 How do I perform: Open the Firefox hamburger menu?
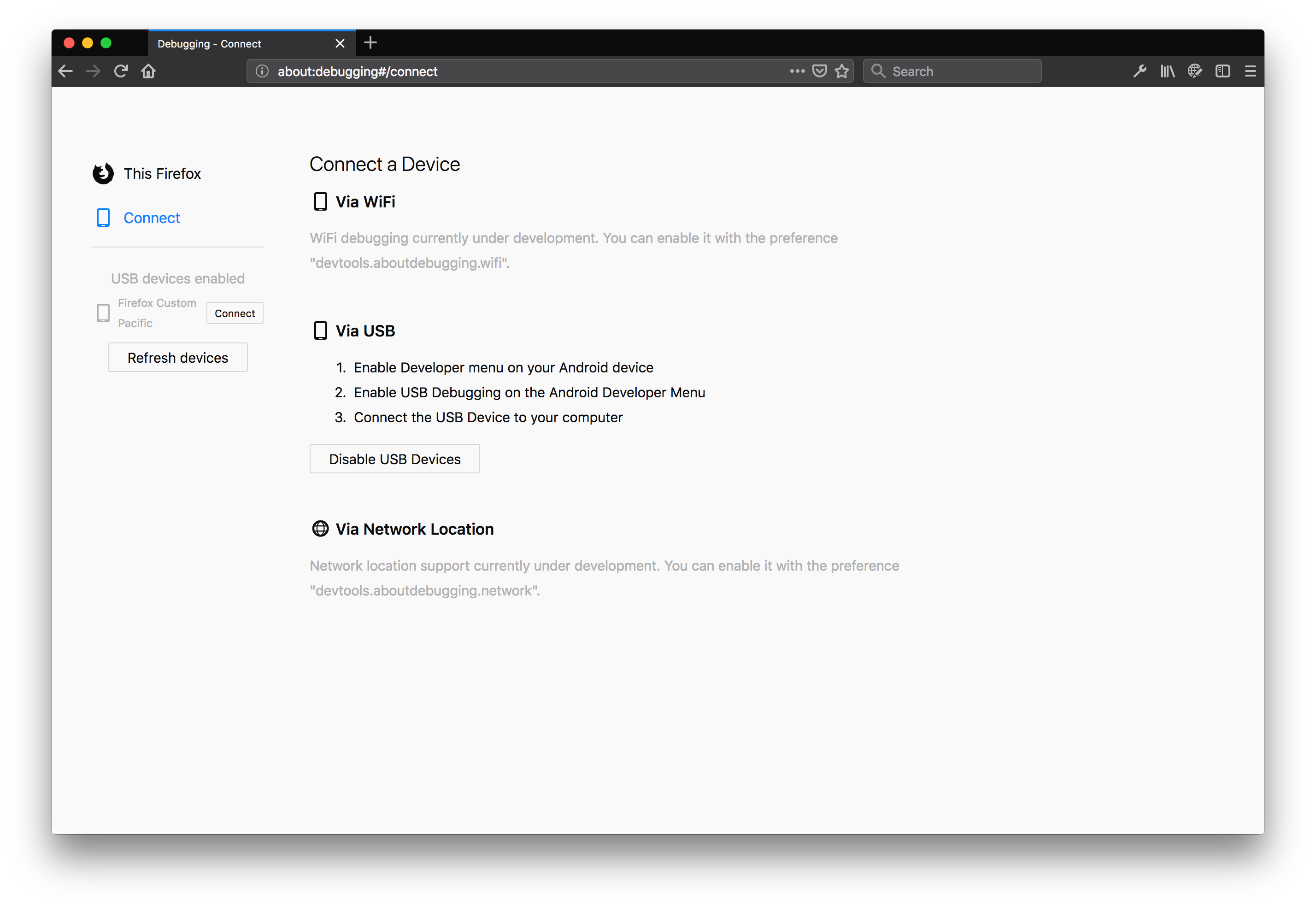pyautogui.click(x=1250, y=71)
